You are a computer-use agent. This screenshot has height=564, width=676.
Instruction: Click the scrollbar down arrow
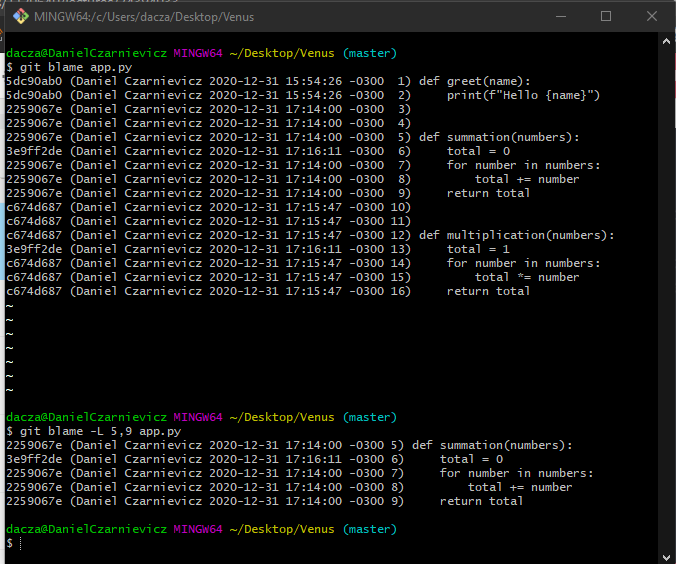667,555
